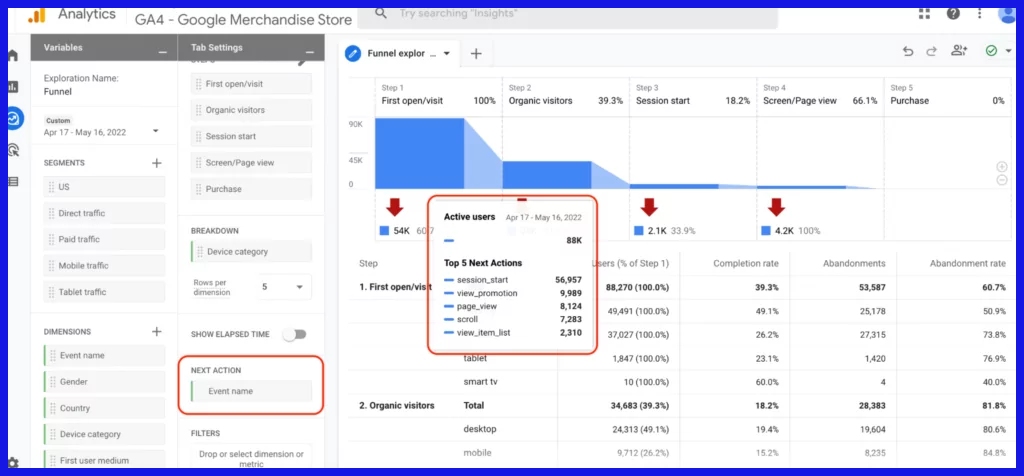Click Event name under Next Action
Viewport: 1024px width, 476px height.
pos(251,391)
